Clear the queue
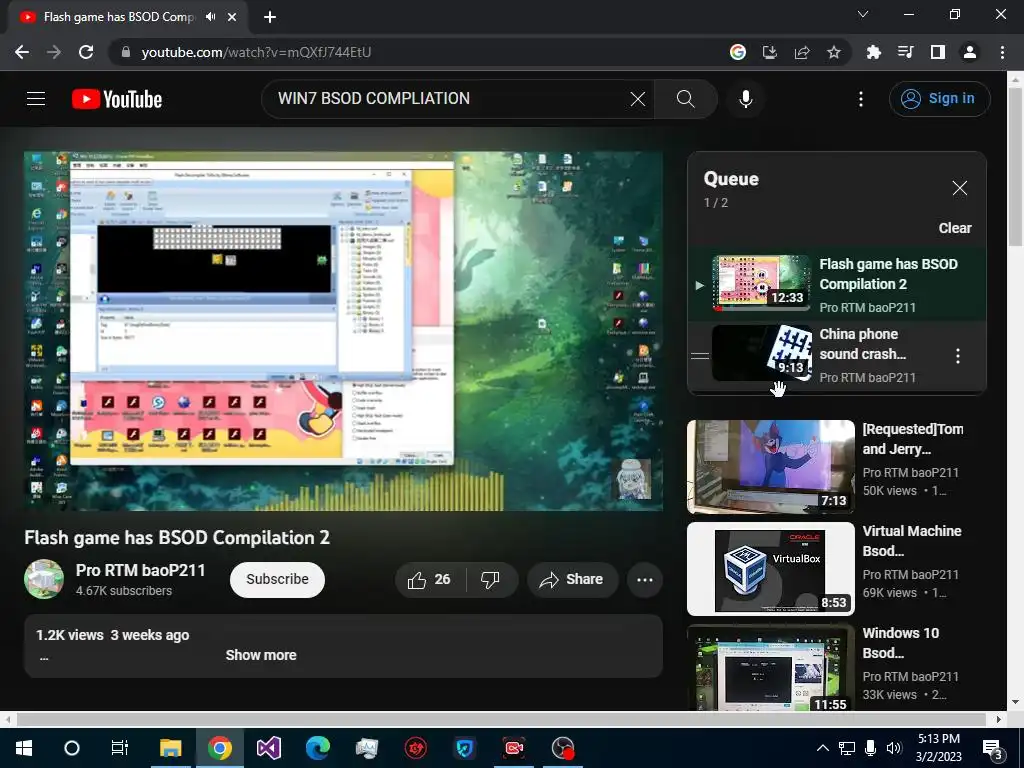1024x768 pixels. pyautogui.click(x=955, y=228)
